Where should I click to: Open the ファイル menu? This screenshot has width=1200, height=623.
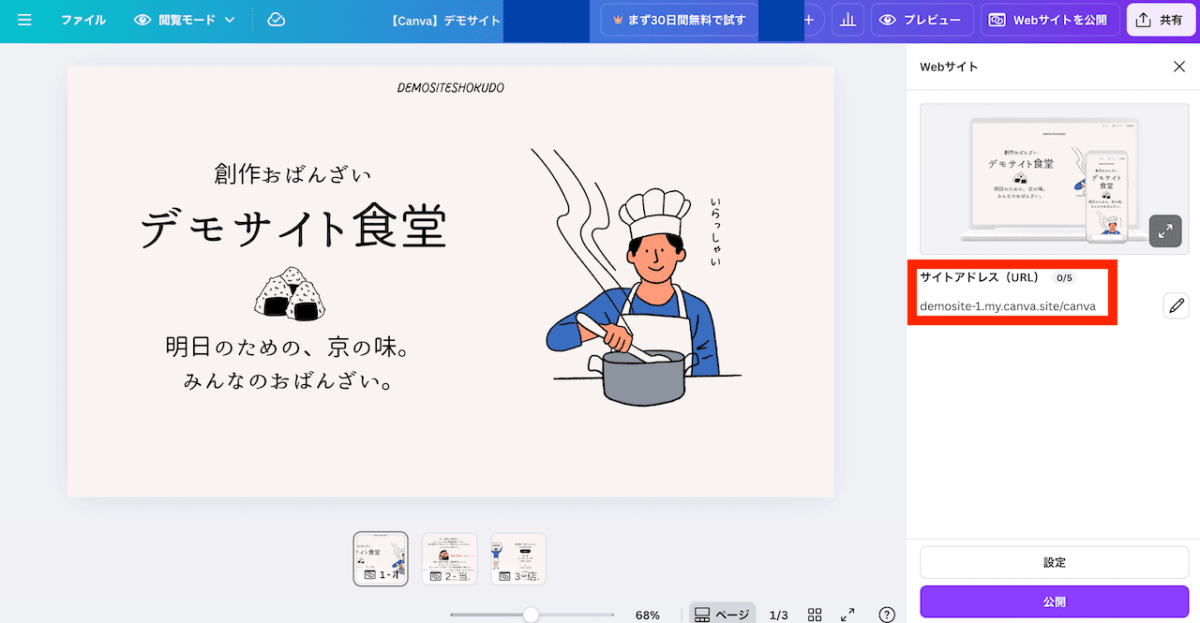tap(83, 20)
